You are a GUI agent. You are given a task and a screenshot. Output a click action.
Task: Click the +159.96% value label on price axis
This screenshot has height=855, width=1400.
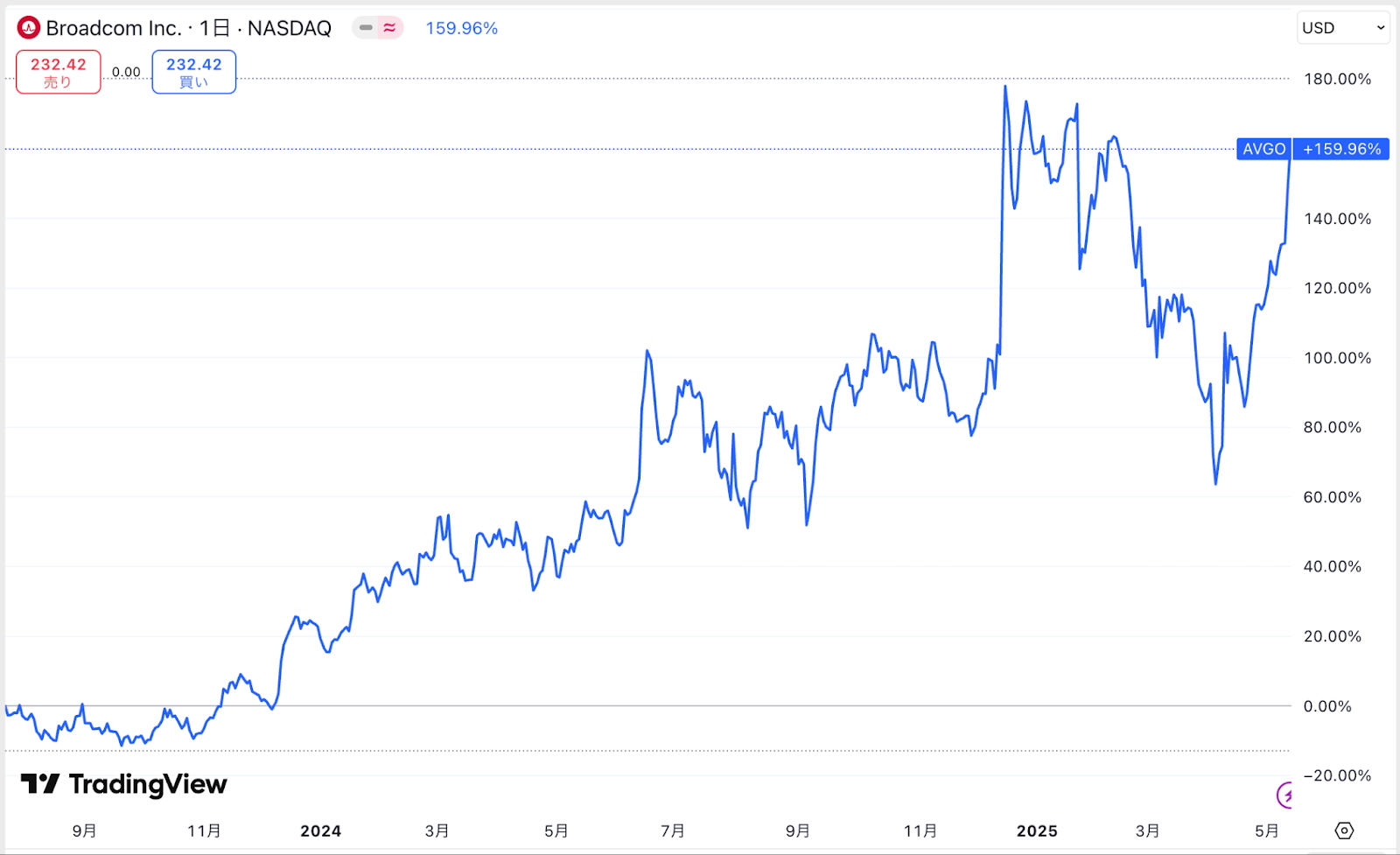[1341, 149]
